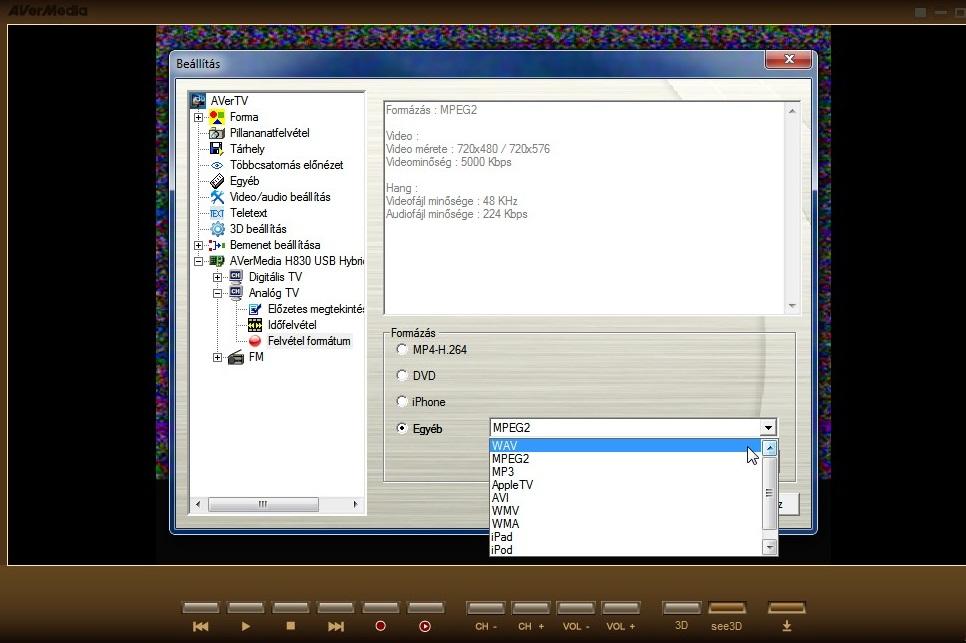
Task: Open the Előzetes megtekintés item
Action: (x=315, y=309)
